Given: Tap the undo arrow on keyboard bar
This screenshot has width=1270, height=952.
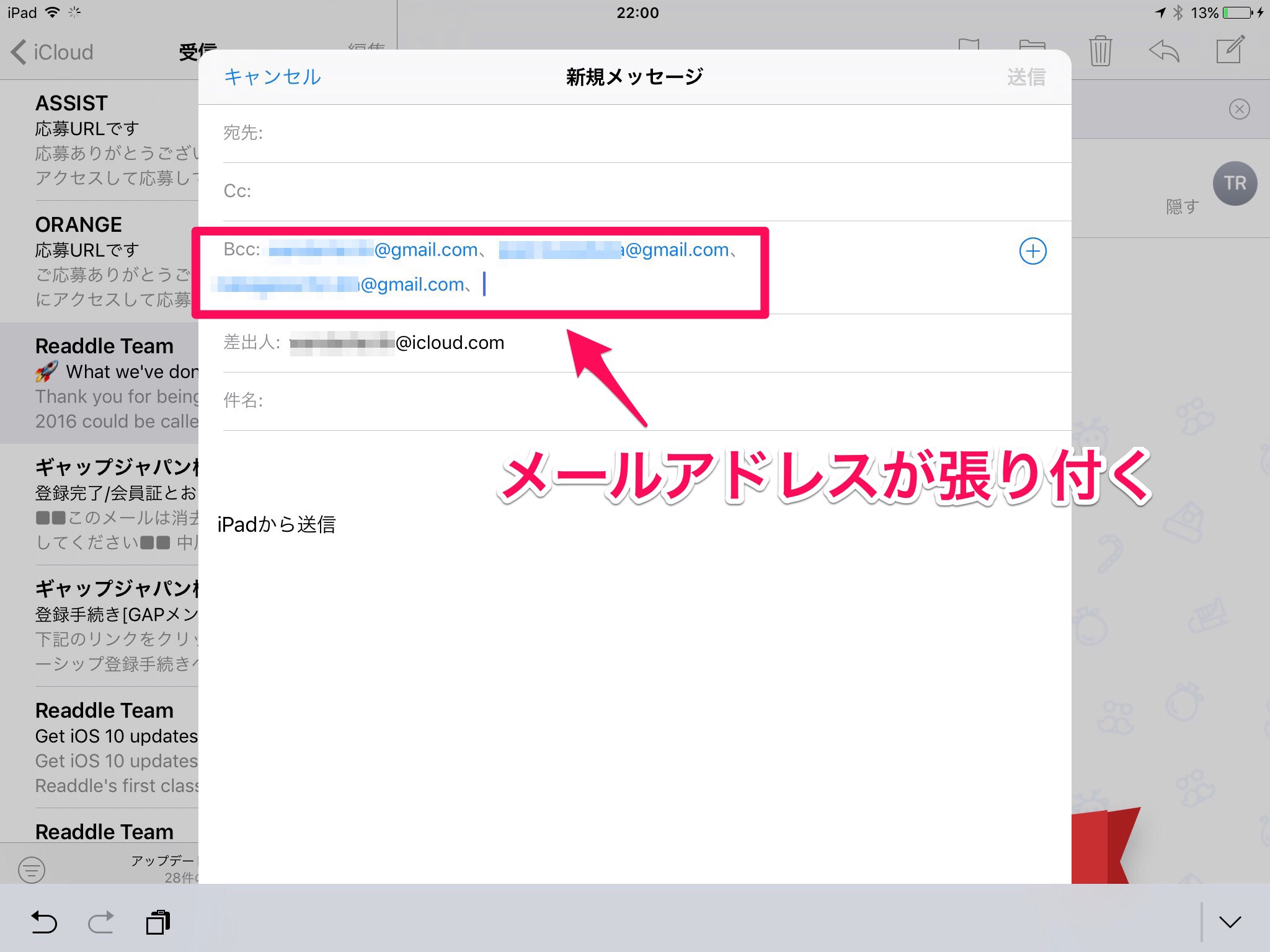Looking at the screenshot, I should click(44, 922).
